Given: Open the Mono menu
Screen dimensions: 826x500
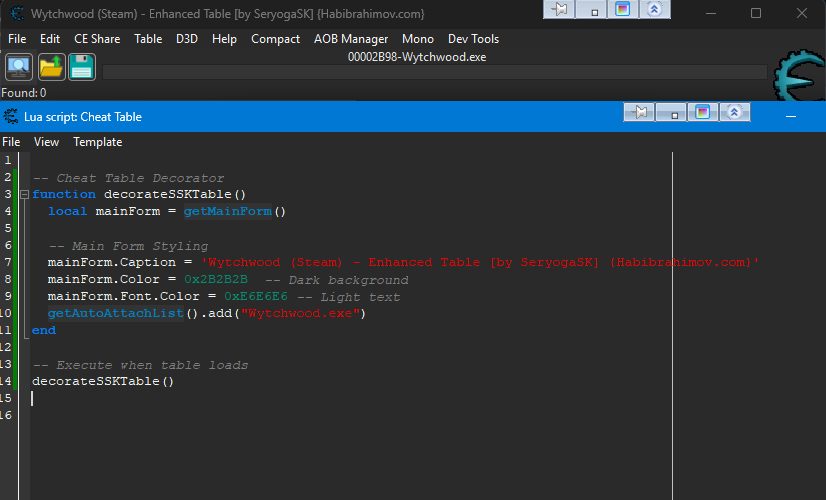Looking at the screenshot, I should [x=418, y=39].
